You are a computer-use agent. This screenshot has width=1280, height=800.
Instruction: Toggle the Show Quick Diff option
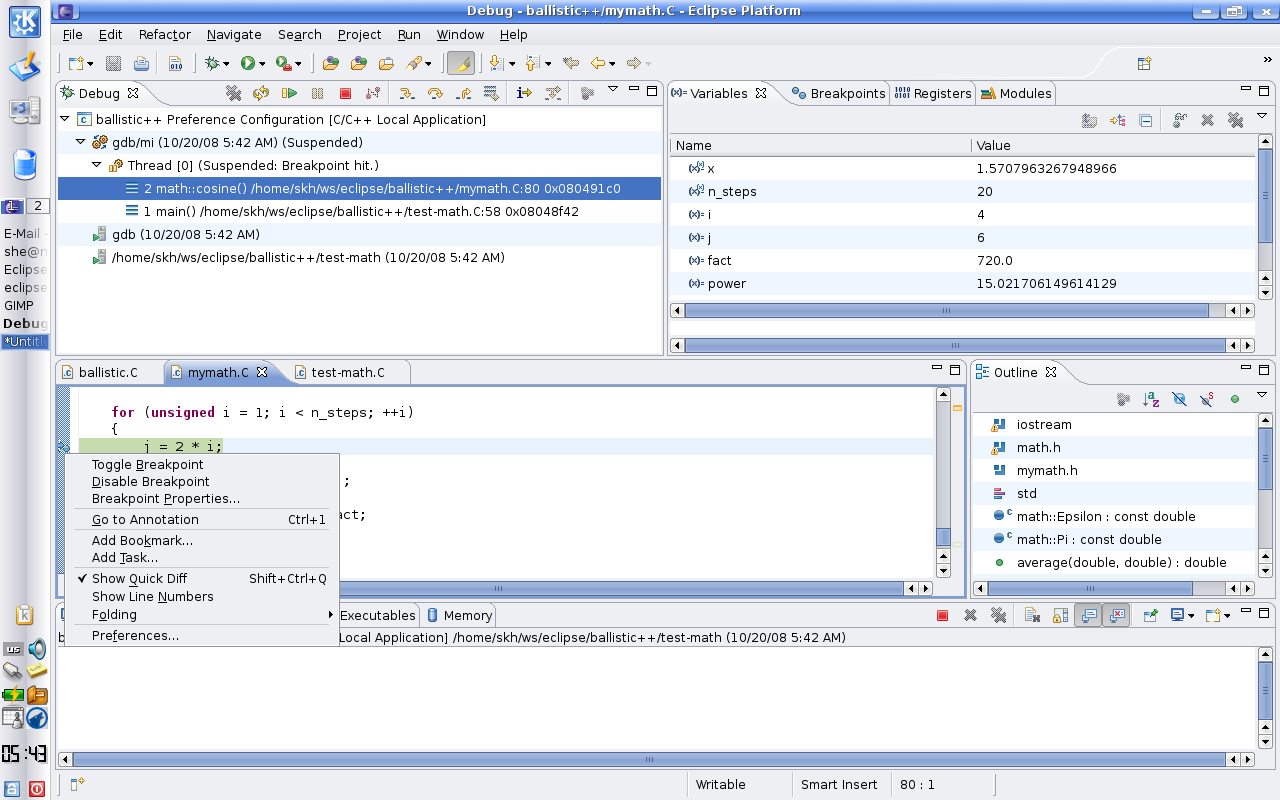coord(139,579)
